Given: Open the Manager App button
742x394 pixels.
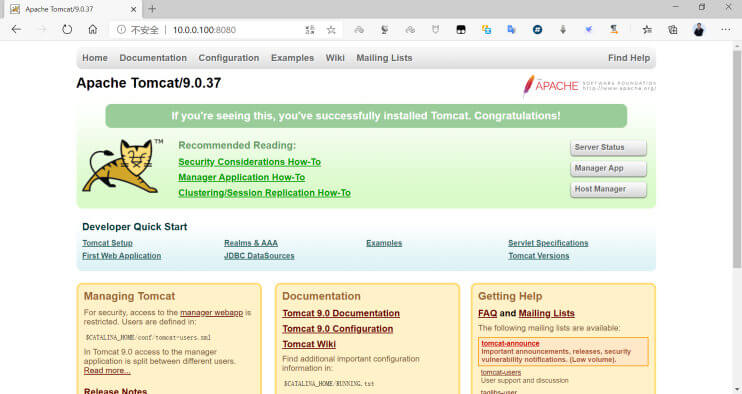Looking at the screenshot, I should [608, 168].
